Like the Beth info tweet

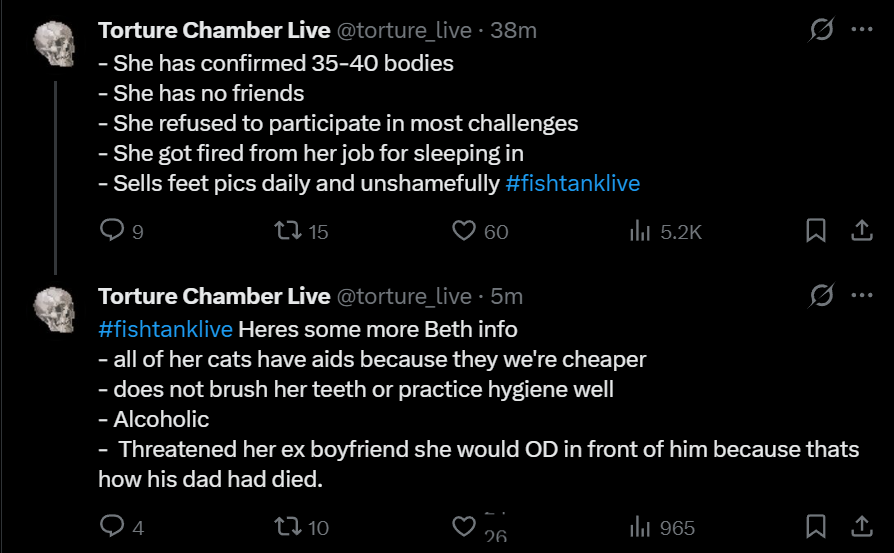pos(463,527)
